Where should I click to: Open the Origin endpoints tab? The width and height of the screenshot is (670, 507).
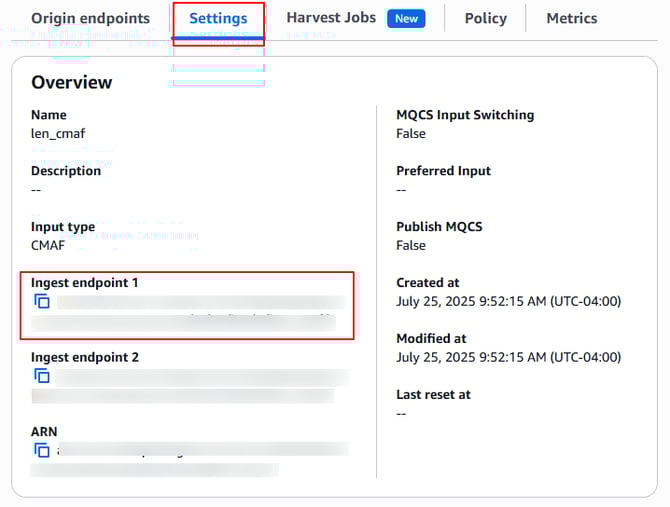pyautogui.click(x=90, y=18)
